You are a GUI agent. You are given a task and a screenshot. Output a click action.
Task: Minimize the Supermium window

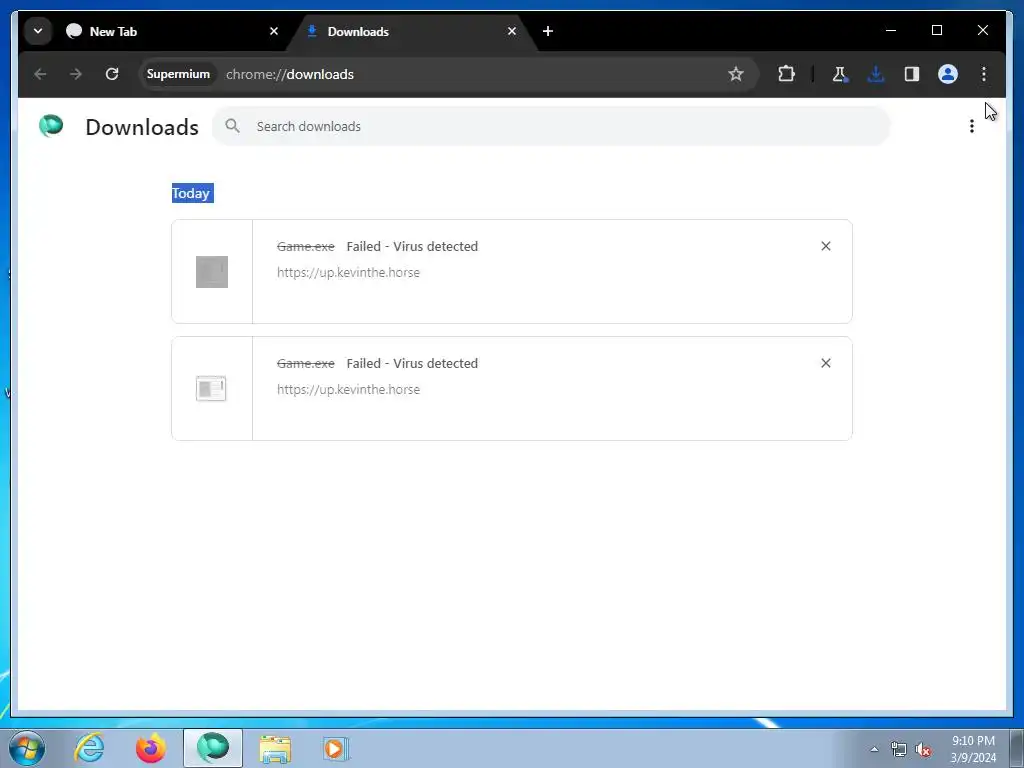pyautogui.click(x=891, y=30)
